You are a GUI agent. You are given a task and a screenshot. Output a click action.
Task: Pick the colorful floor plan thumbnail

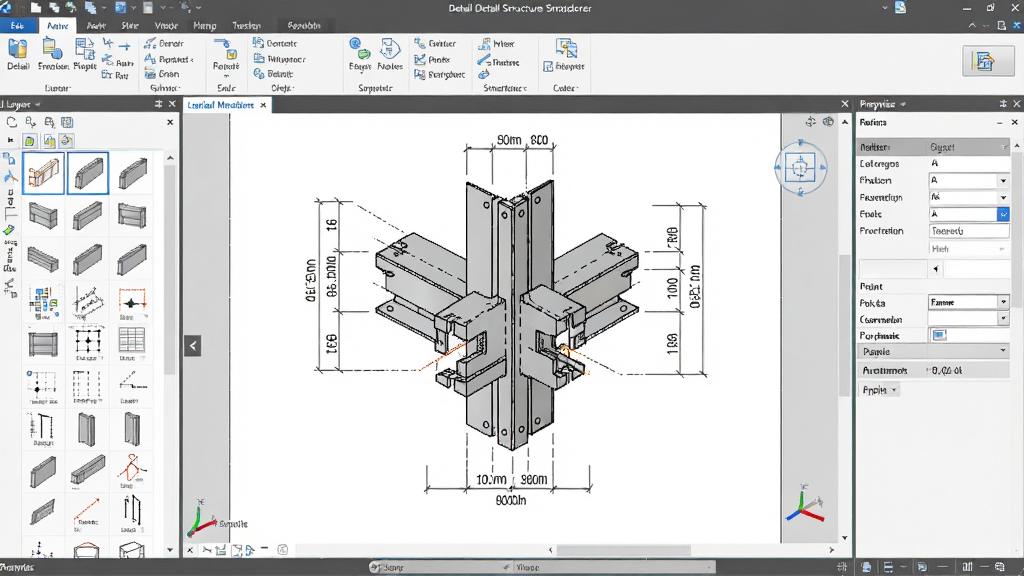click(43, 303)
